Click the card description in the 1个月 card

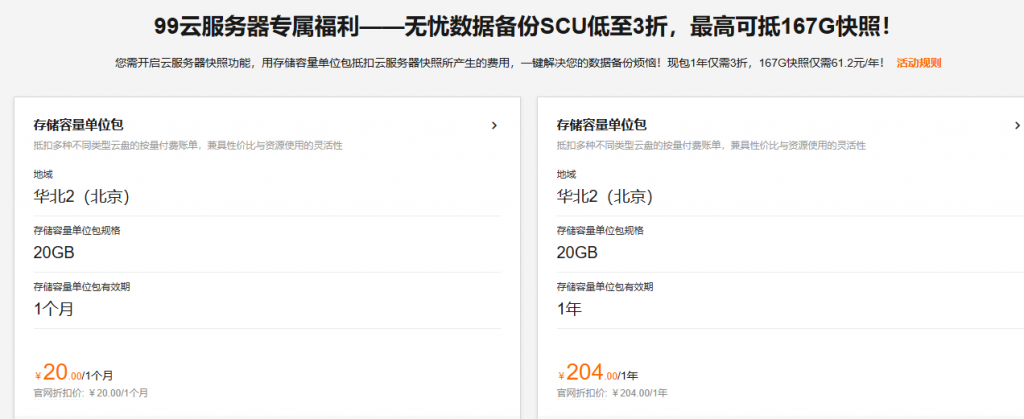[x=188, y=146]
